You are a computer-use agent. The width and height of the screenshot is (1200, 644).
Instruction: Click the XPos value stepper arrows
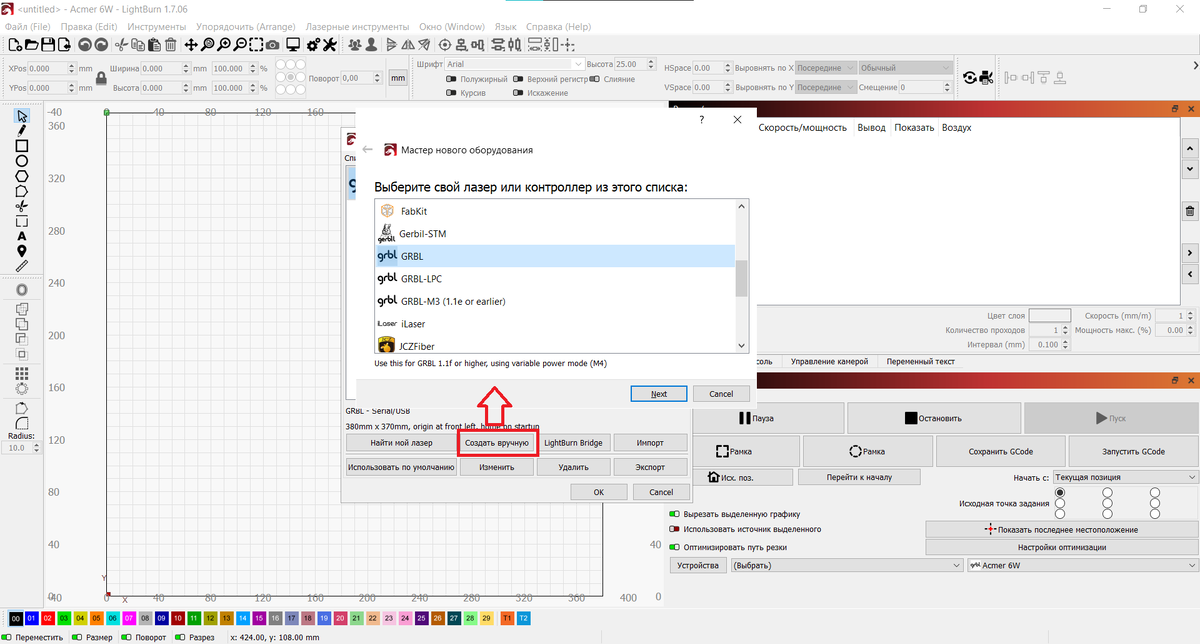click(x=72, y=68)
